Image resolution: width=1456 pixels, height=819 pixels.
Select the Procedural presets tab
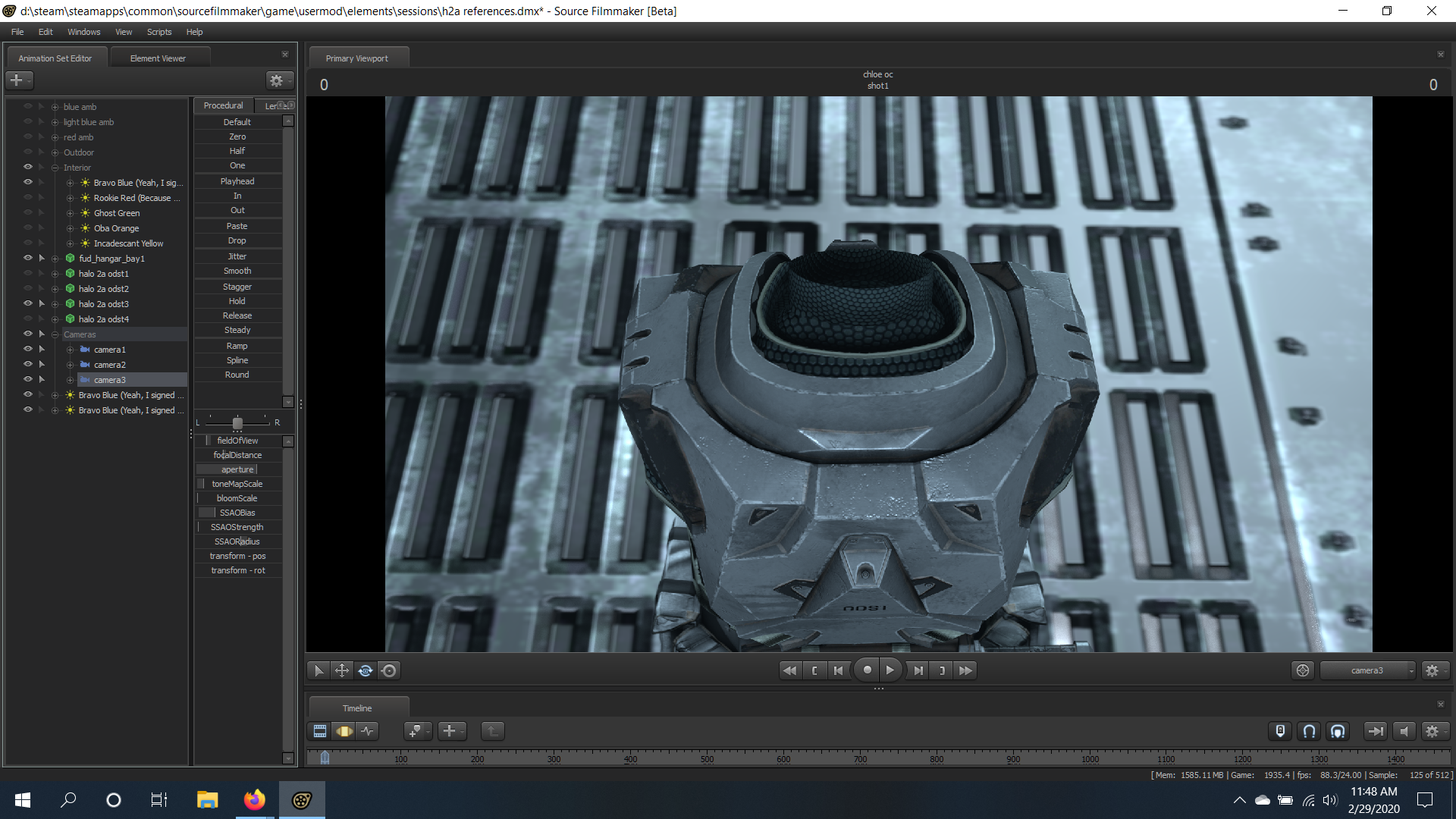[223, 105]
